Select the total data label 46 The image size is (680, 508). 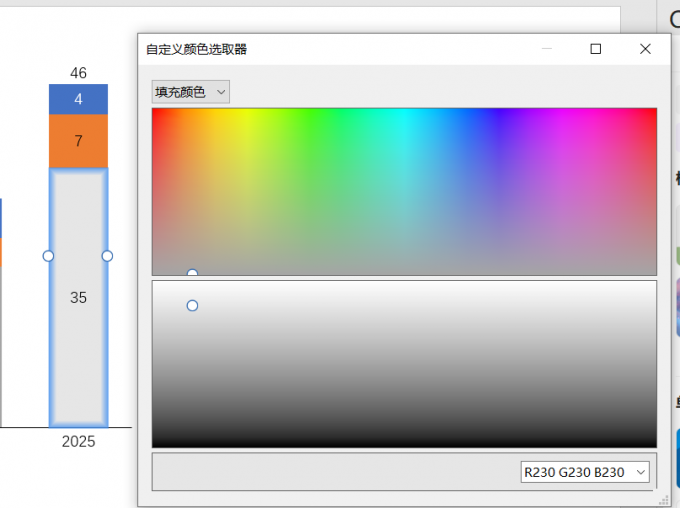(78, 73)
